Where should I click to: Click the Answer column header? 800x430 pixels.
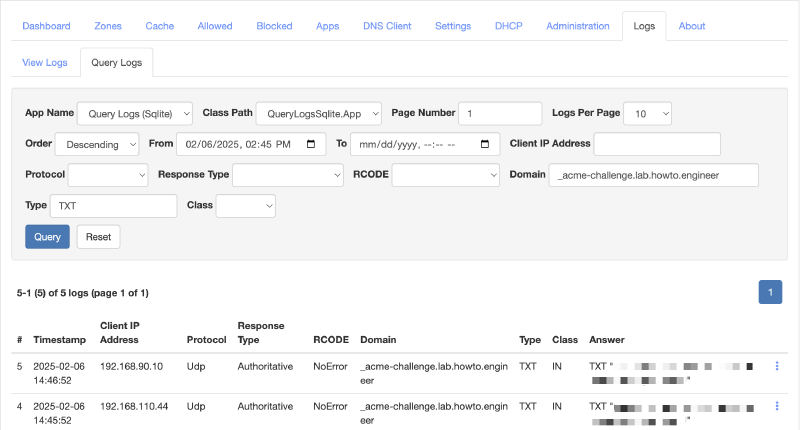607,340
